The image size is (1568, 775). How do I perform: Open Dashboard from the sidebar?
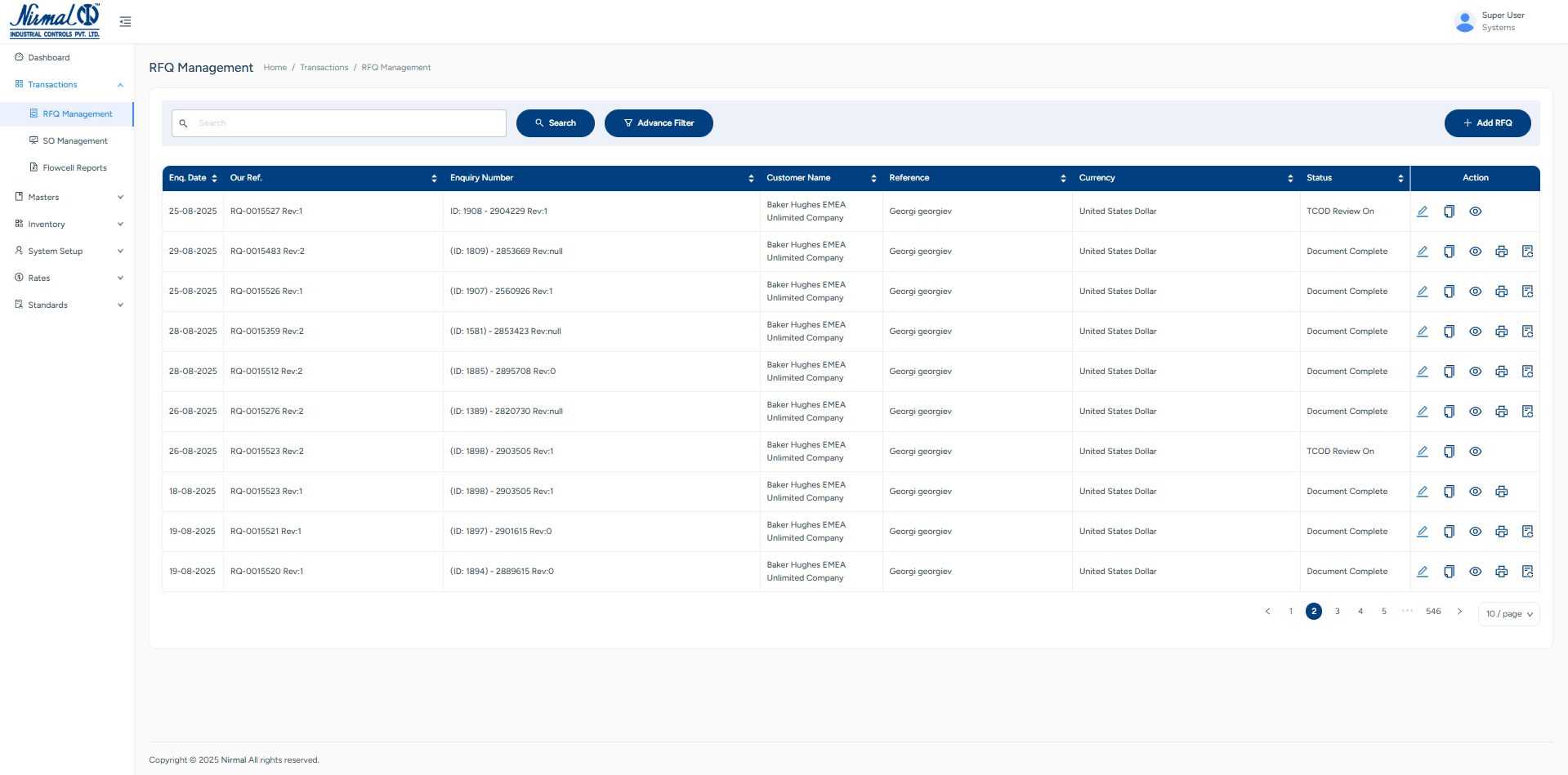(49, 57)
